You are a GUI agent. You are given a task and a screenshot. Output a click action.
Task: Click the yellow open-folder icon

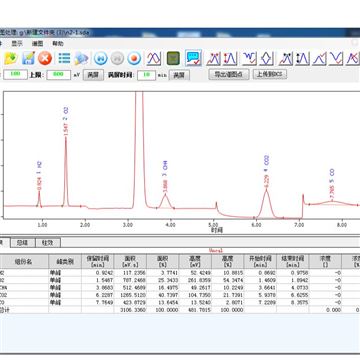[x=11, y=58]
